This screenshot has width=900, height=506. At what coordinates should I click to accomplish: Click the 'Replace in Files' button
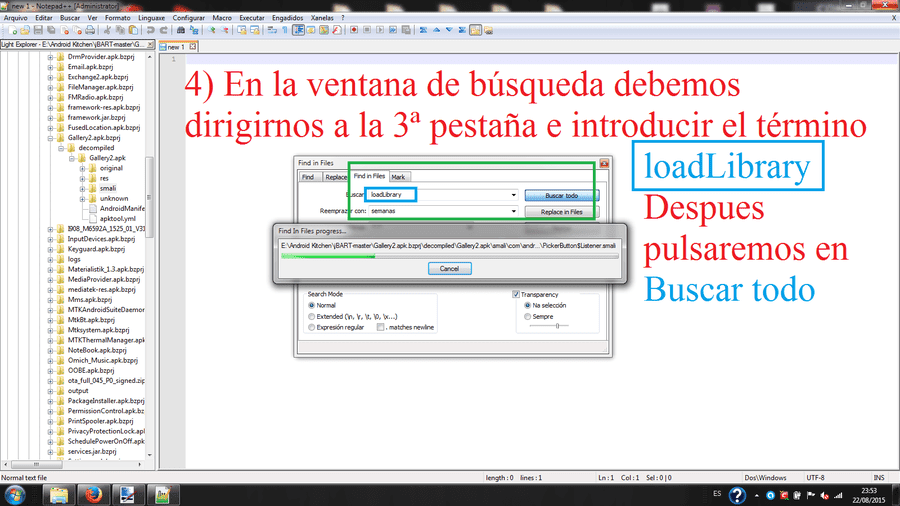click(x=561, y=212)
